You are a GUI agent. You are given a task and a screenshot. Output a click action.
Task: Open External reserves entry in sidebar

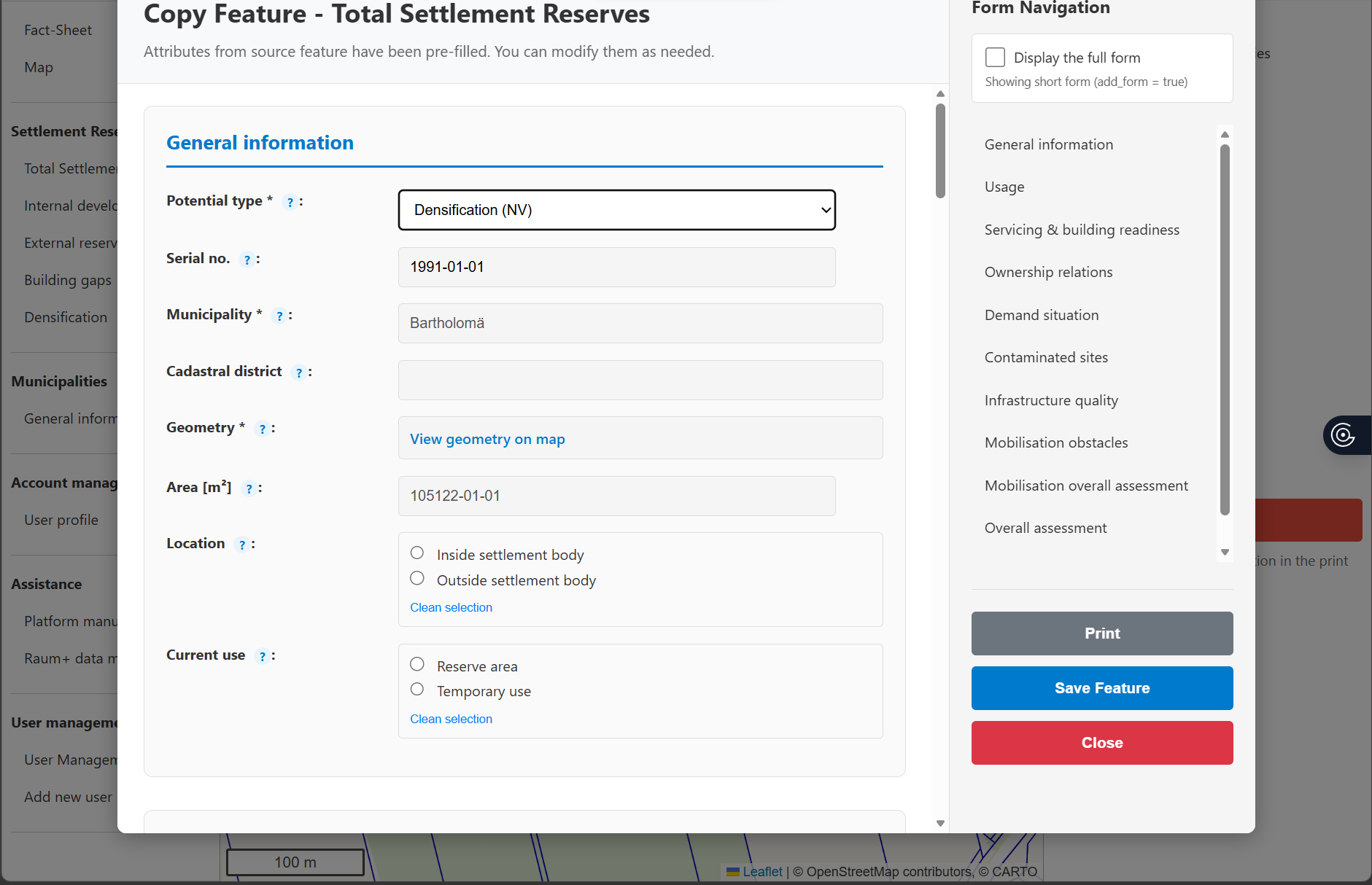tap(70, 243)
